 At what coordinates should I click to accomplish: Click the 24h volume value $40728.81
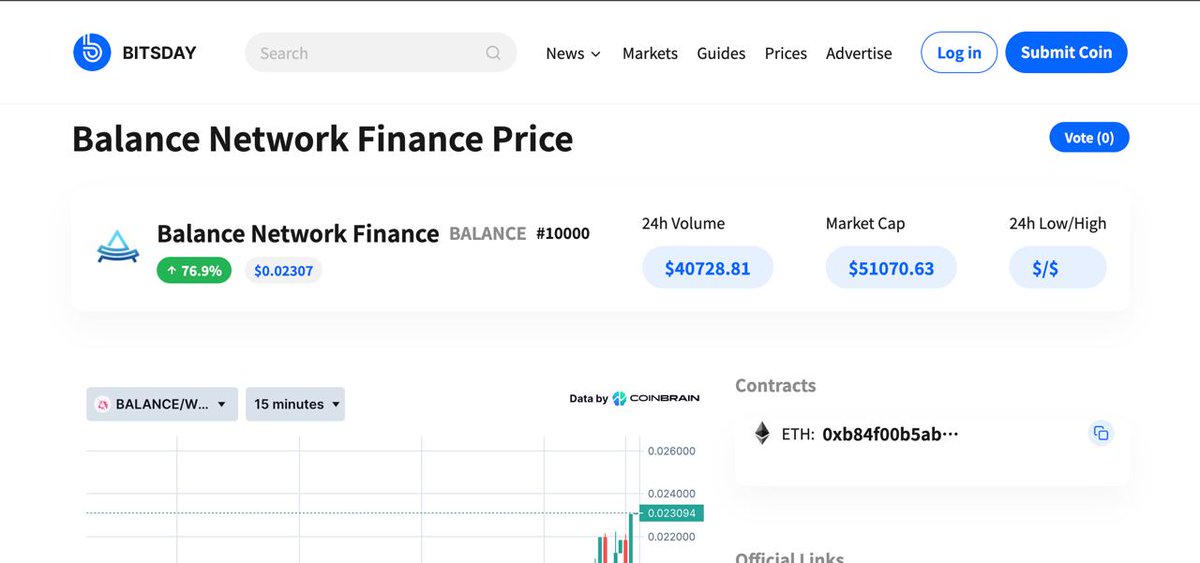pyautogui.click(x=707, y=268)
